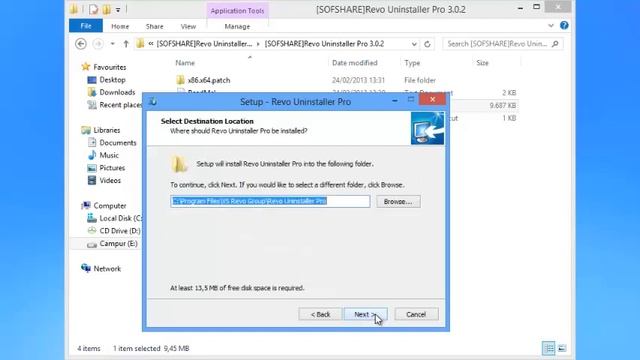
Task: Cancel the Revo Uninstaller setup
Action: pyautogui.click(x=416, y=314)
